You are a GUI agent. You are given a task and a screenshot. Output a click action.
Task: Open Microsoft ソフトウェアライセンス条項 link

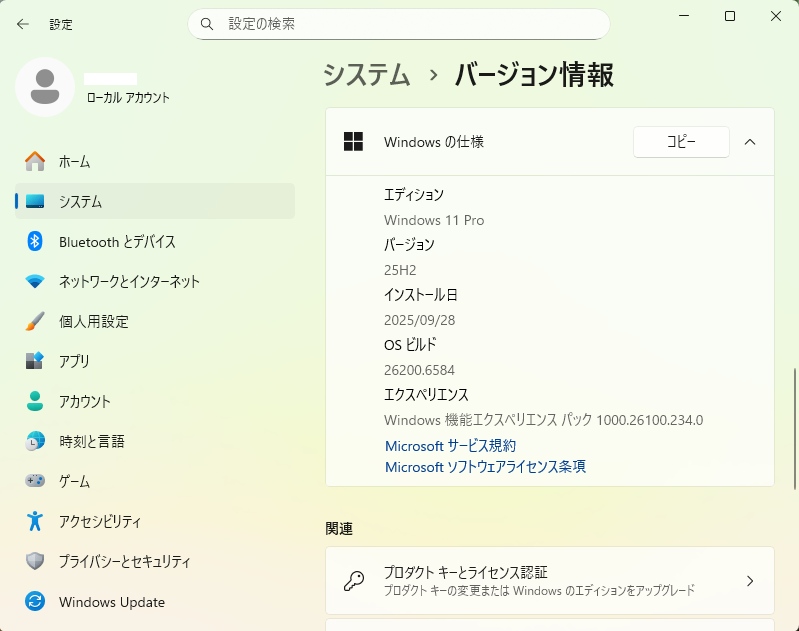point(485,467)
